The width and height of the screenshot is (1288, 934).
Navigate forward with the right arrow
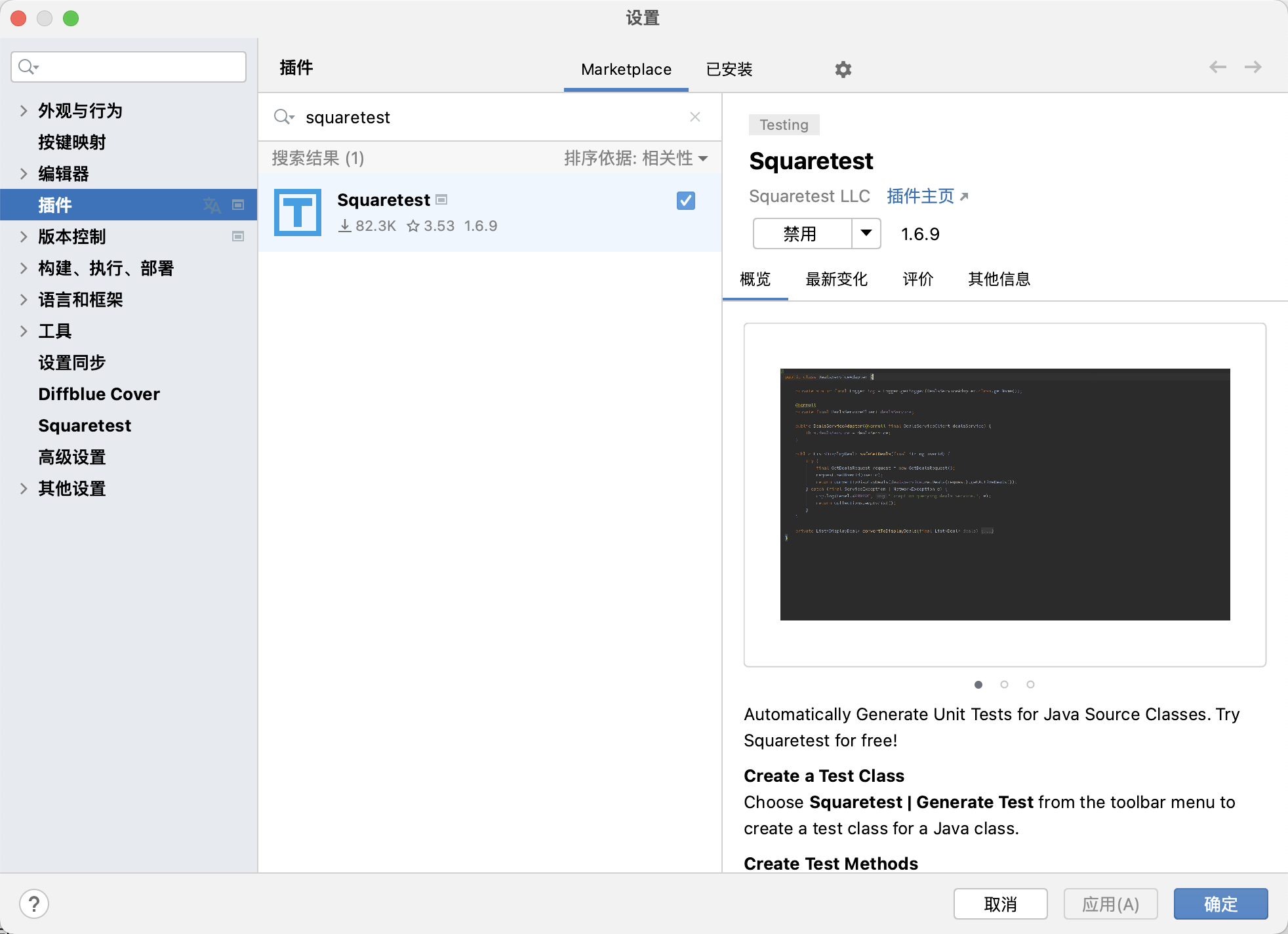(x=1253, y=67)
